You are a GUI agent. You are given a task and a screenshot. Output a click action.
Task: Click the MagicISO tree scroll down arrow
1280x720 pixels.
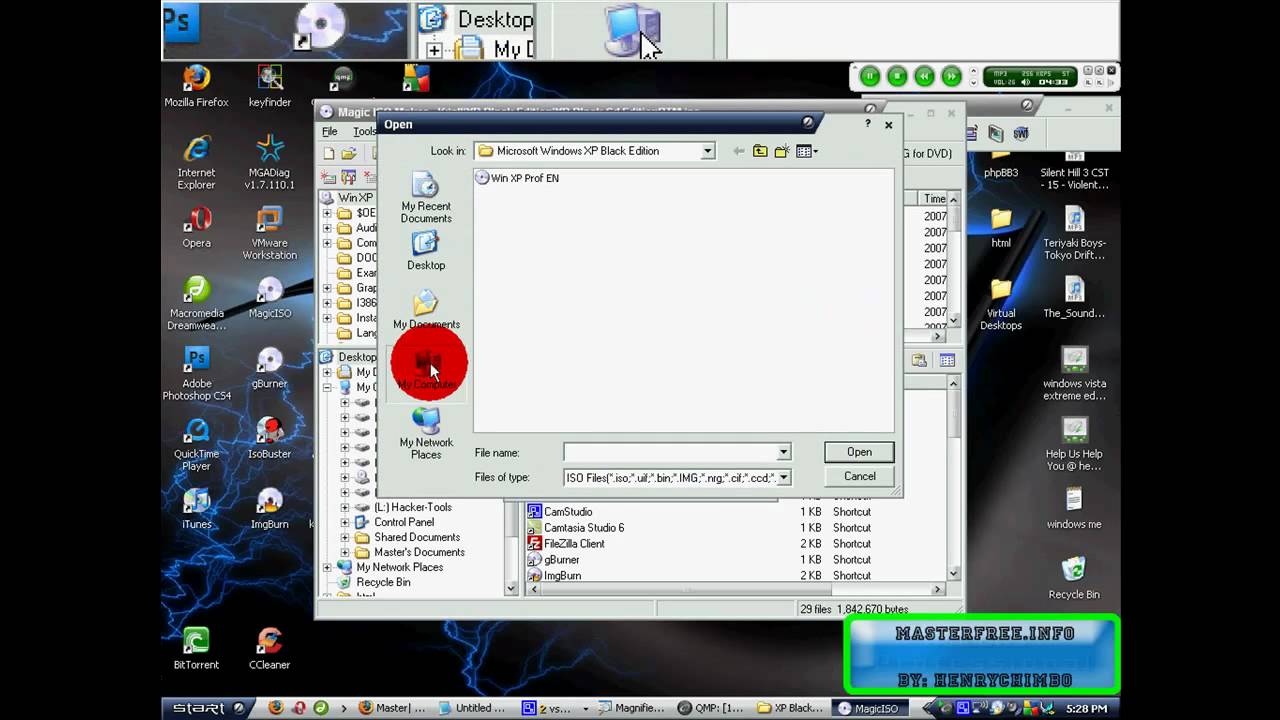coord(511,588)
